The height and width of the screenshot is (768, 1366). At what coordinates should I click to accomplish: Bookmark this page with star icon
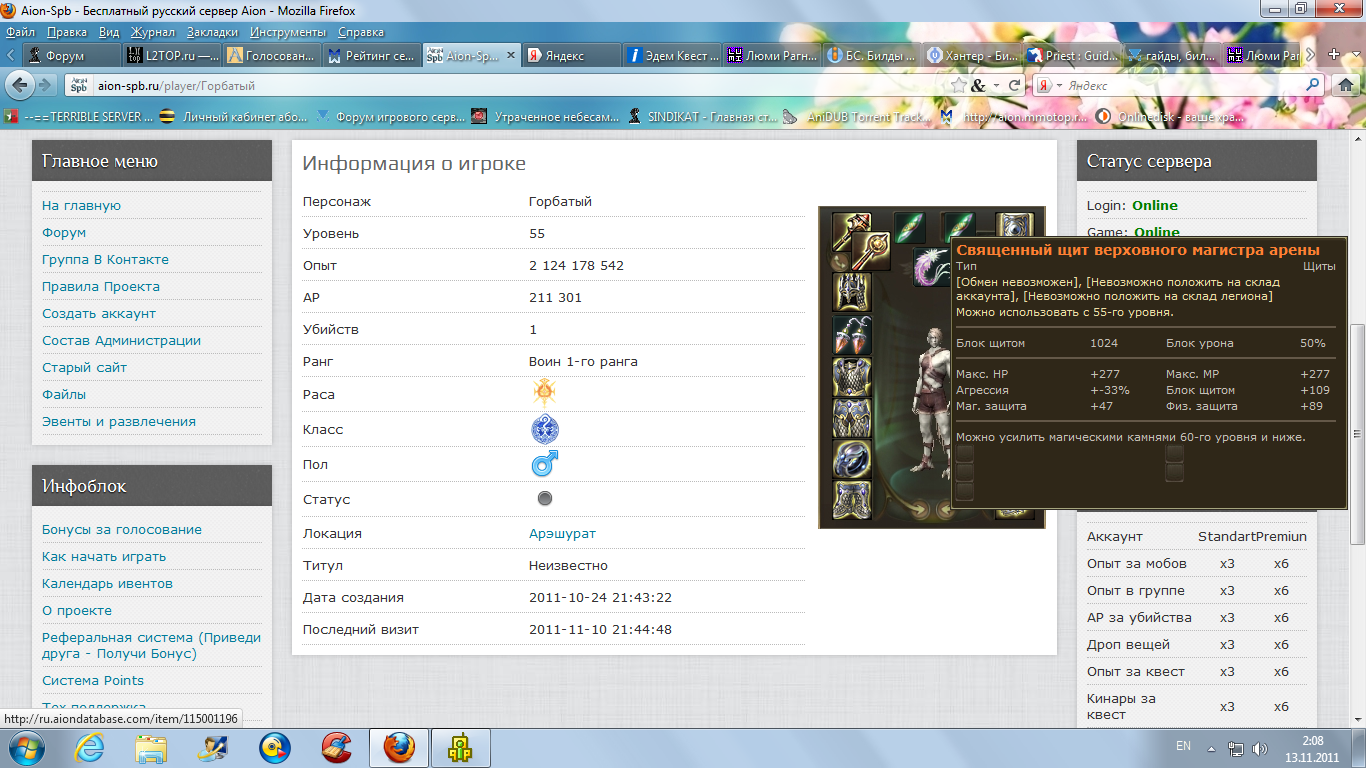pyautogui.click(x=958, y=86)
